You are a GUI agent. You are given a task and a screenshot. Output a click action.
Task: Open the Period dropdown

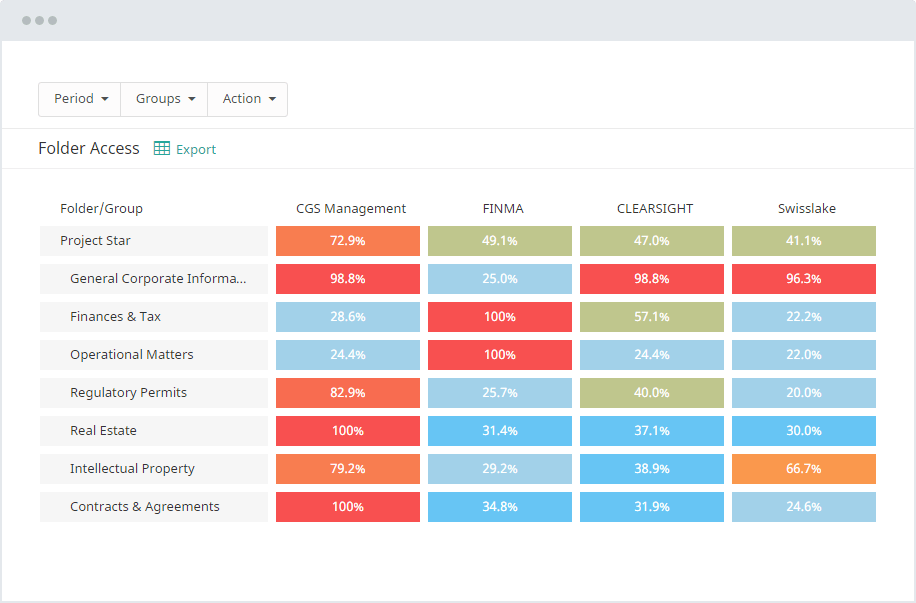pos(80,99)
